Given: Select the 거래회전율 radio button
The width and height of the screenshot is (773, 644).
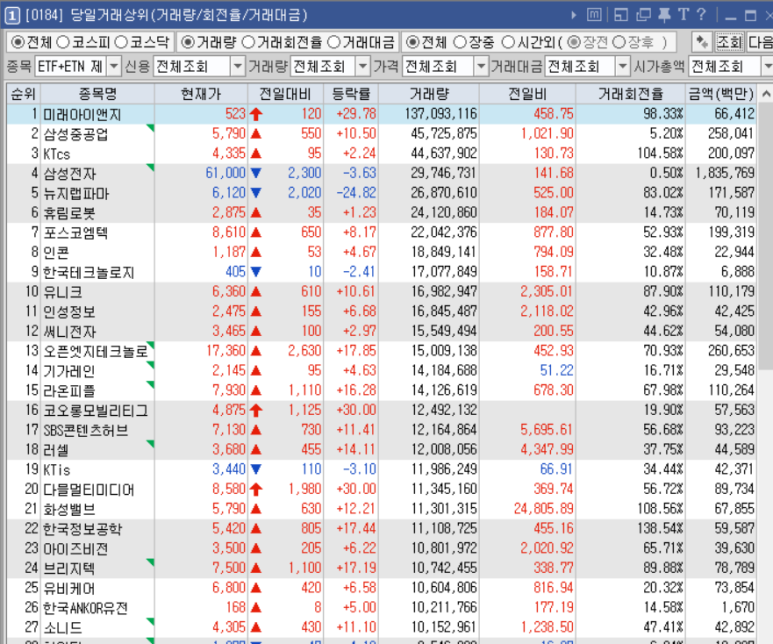Looking at the screenshot, I should 248,42.
